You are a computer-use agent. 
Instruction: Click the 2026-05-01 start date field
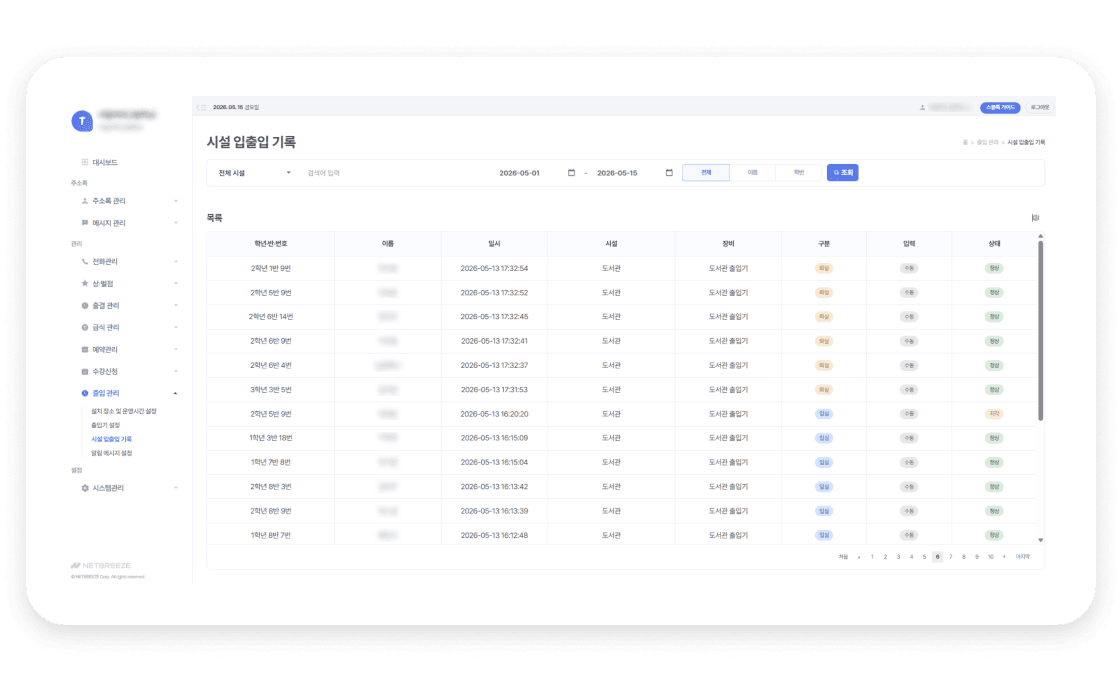519,173
